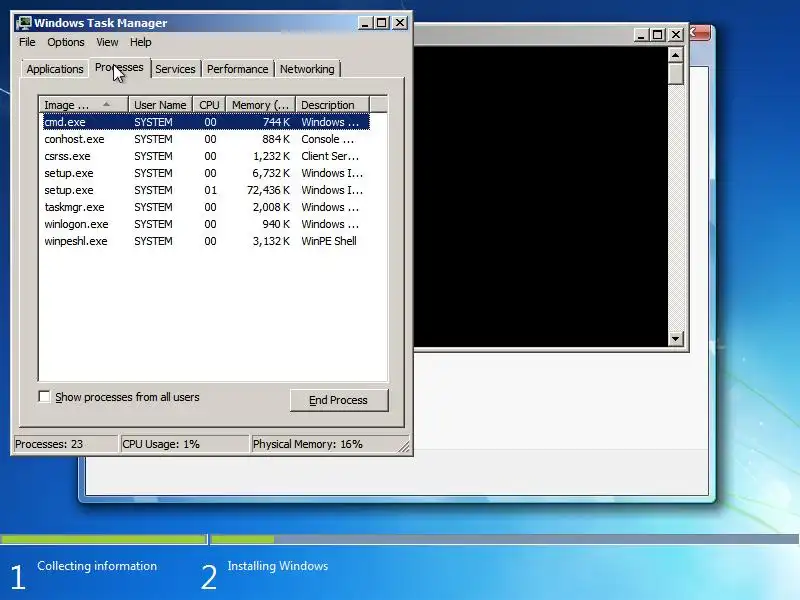Sort by Description column header
Viewport: 800px width, 600px height.
(x=332, y=105)
